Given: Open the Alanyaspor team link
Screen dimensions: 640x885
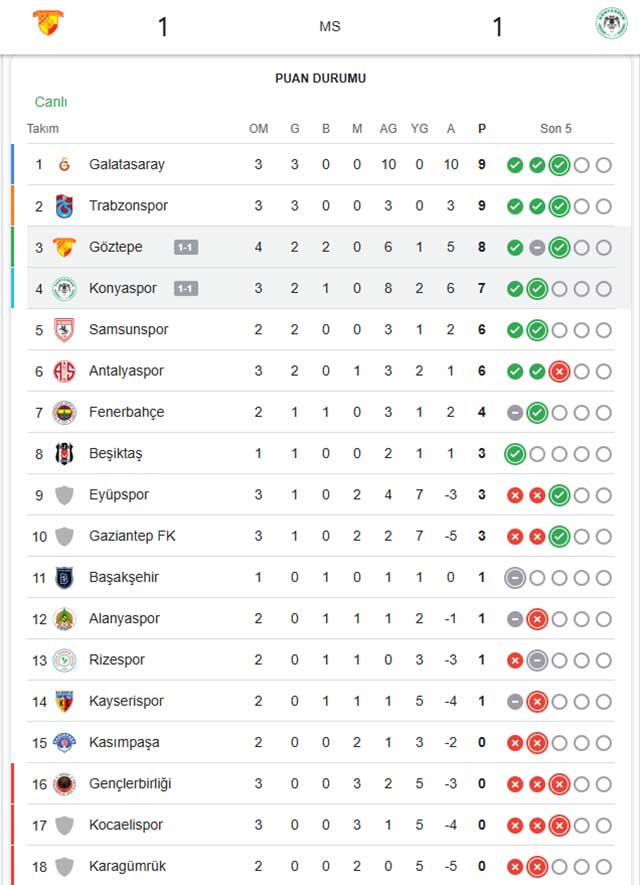Looking at the screenshot, I should click(x=124, y=619).
